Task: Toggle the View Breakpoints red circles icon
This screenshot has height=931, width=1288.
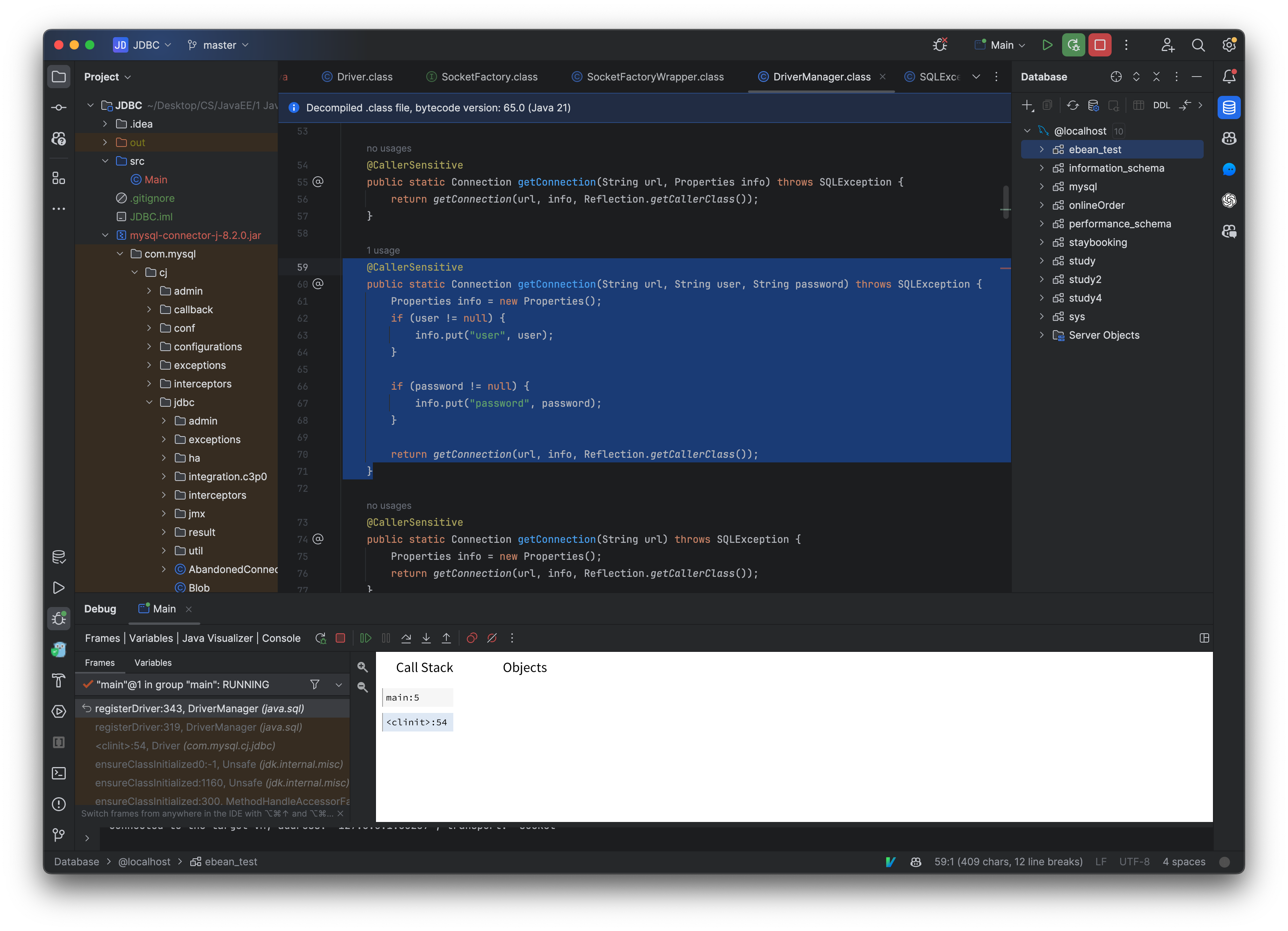Action: [471, 638]
